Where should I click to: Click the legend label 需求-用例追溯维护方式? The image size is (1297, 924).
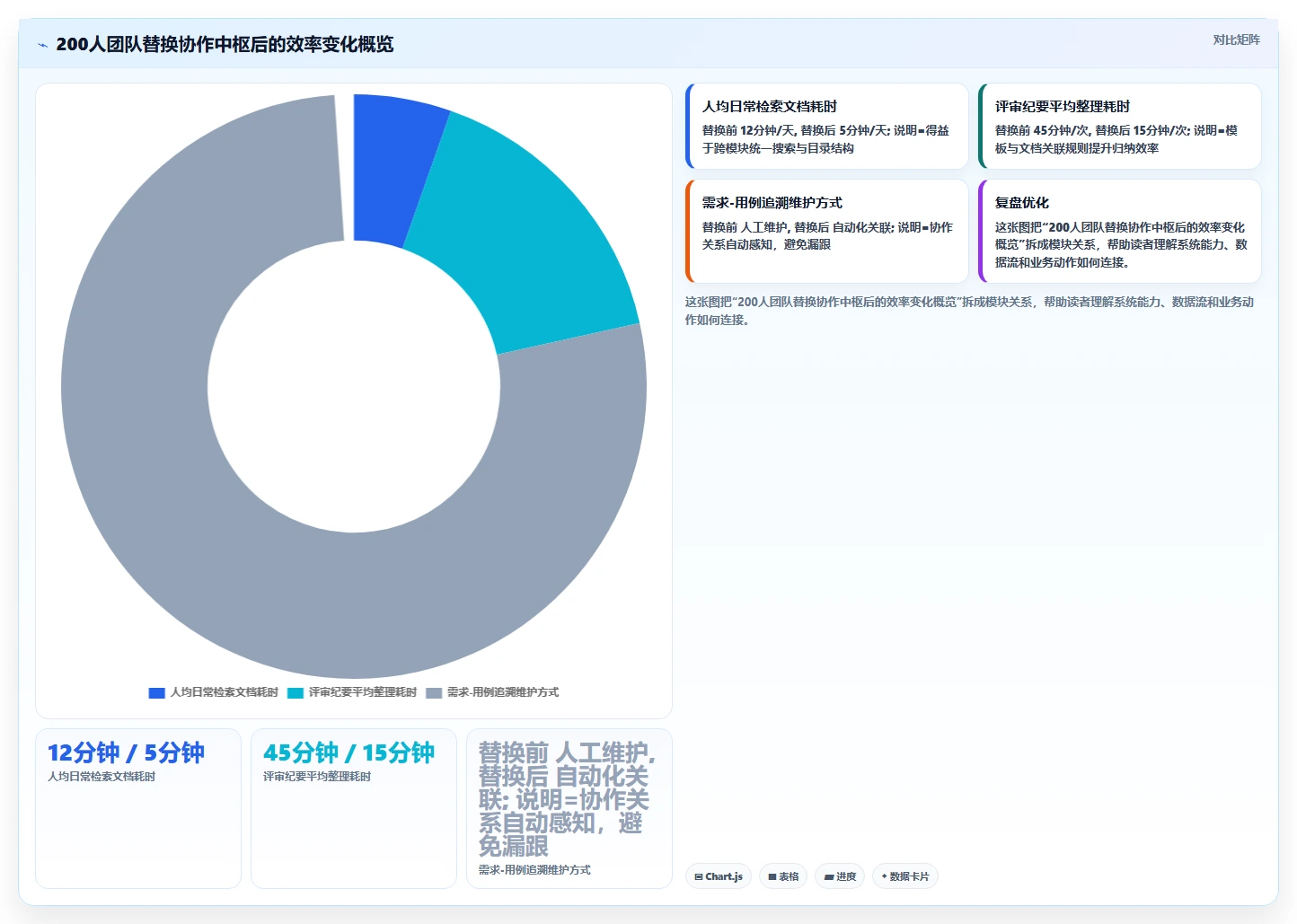tap(503, 692)
